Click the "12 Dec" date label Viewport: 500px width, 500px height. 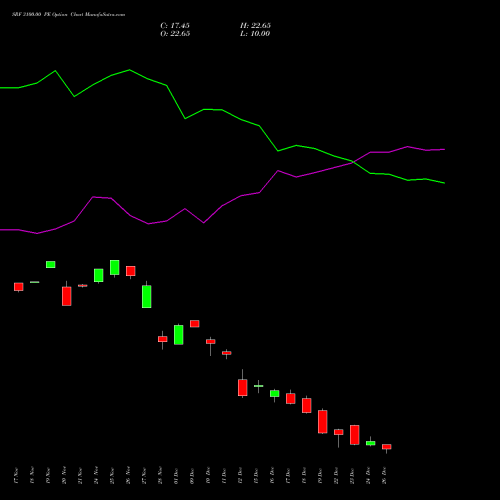tap(240, 476)
